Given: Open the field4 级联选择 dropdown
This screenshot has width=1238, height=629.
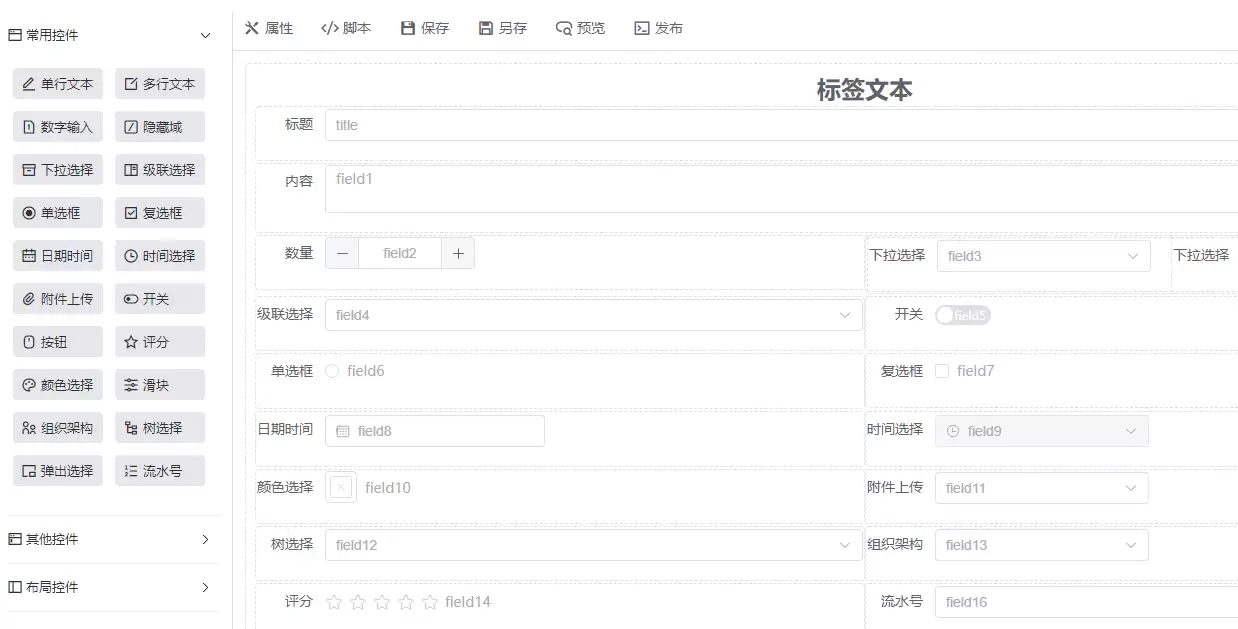Looking at the screenshot, I should click(594, 315).
